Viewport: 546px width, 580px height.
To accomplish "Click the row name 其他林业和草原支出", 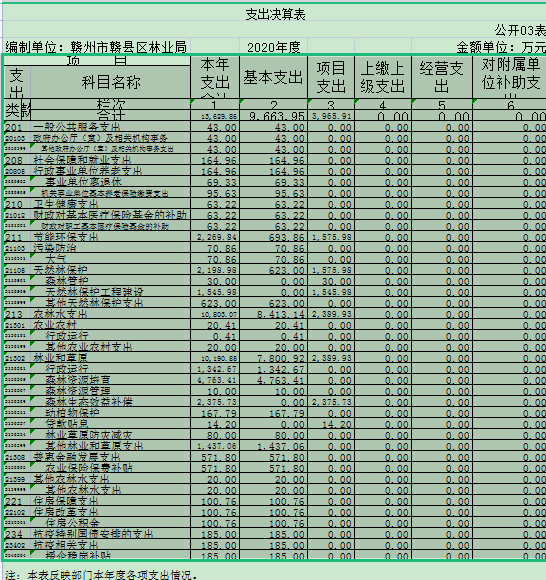I will click(94, 446).
